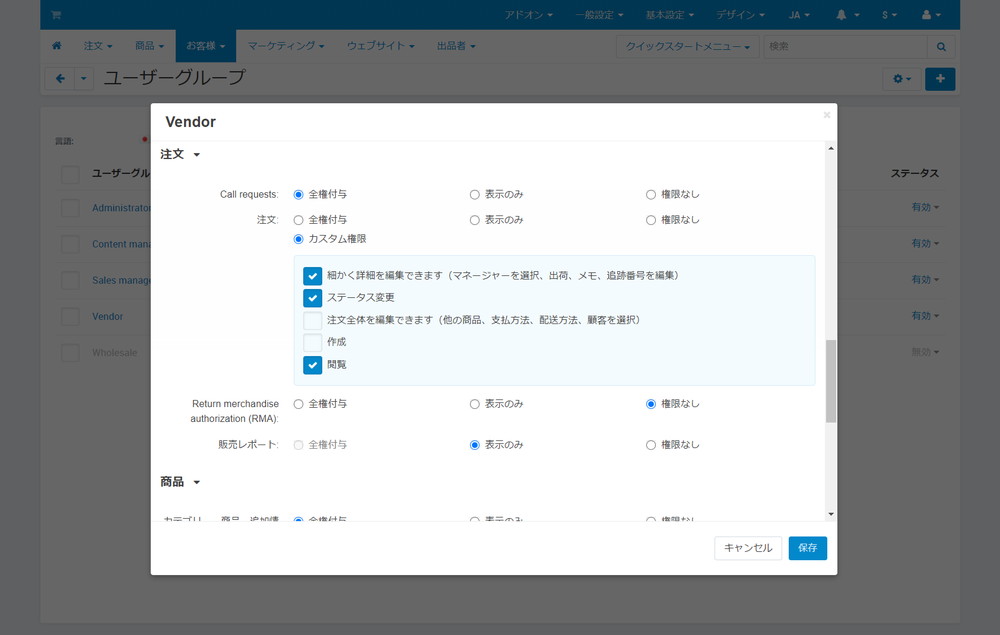1000x635 pixels.
Task: Click scrollbar up arrow in dialog
Action: 830,149
